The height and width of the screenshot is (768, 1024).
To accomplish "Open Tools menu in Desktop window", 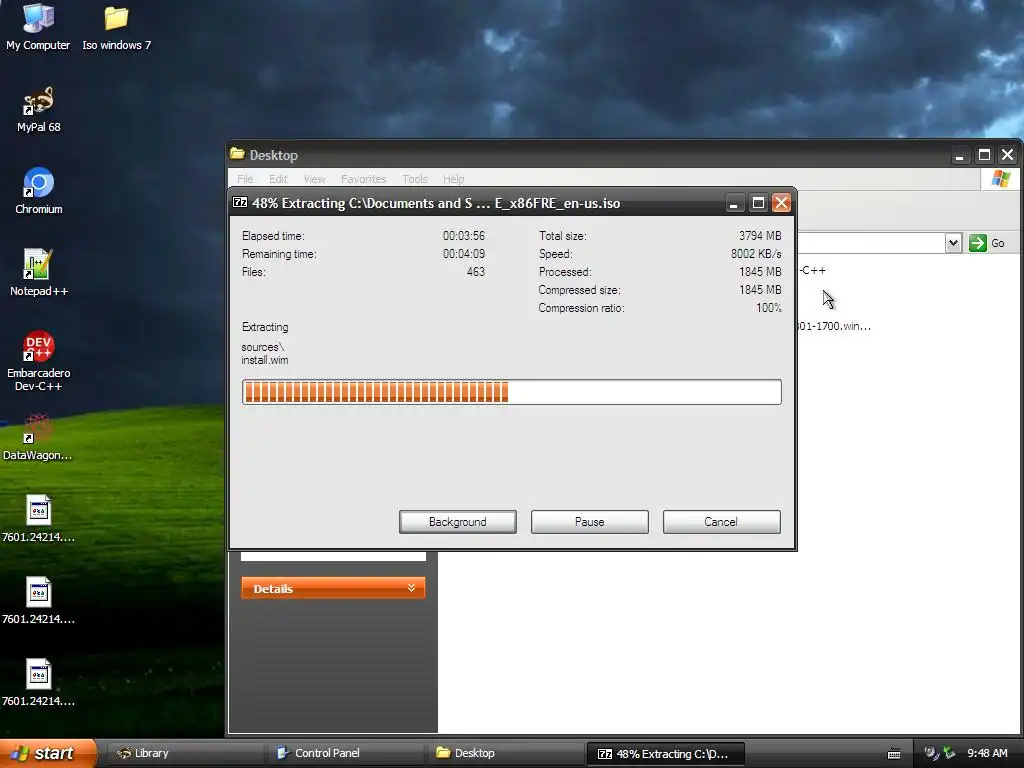I will click(x=415, y=179).
